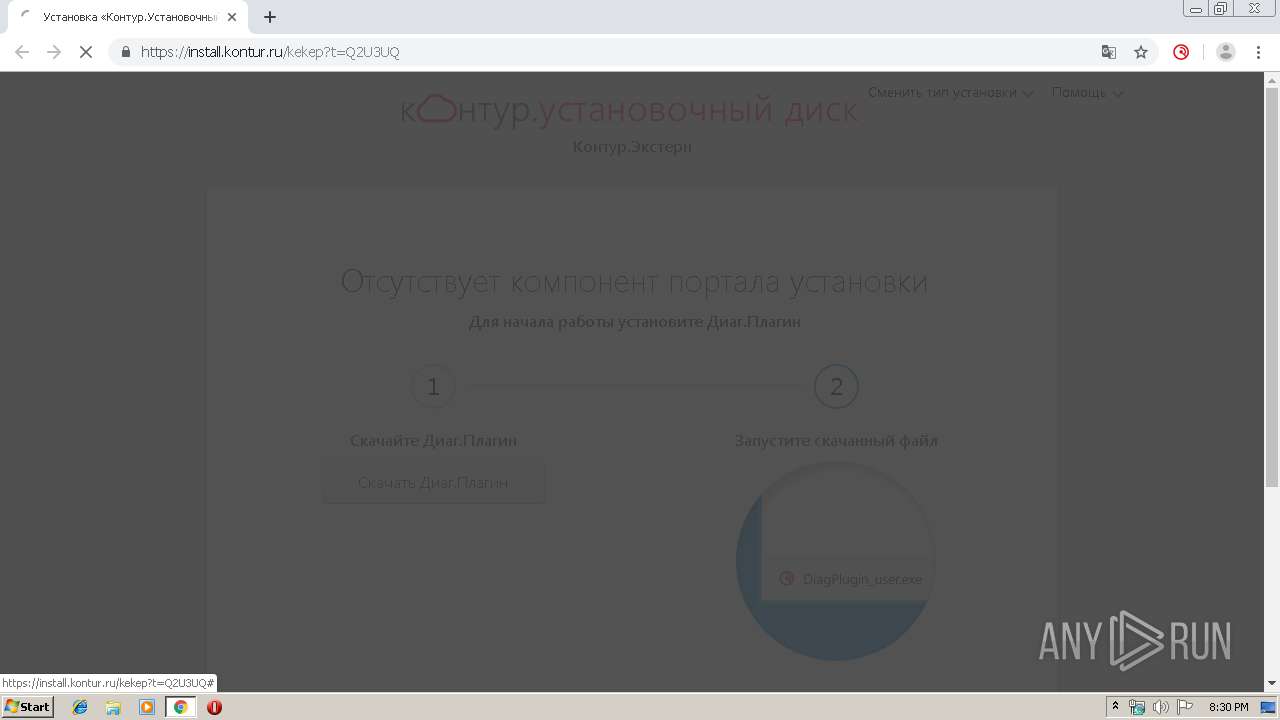The width and height of the screenshot is (1280, 720).
Task: Open Windows Start menu
Action: pyautogui.click(x=28, y=707)
